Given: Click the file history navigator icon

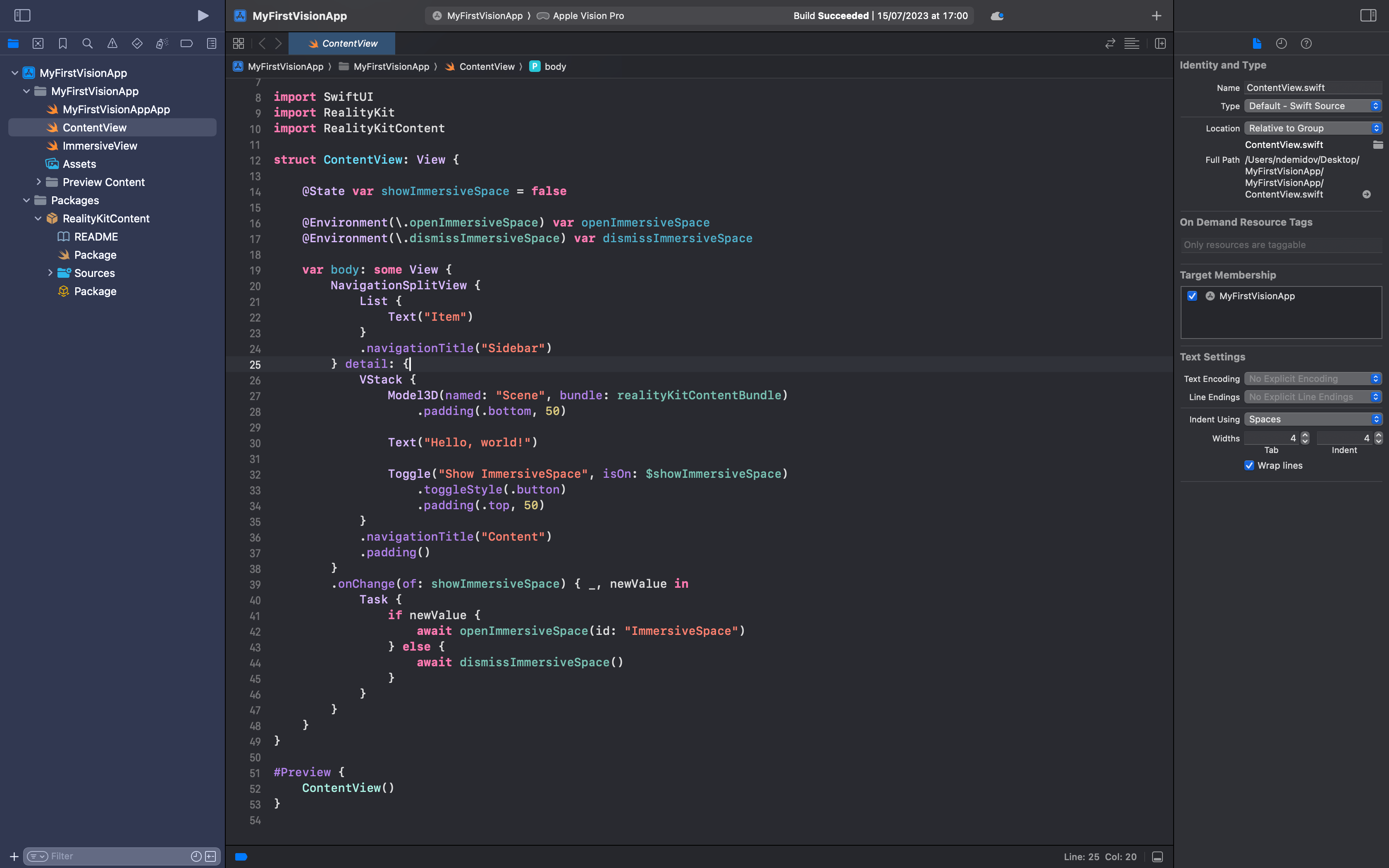Looking at the screenshot, I should (1281, 43).
